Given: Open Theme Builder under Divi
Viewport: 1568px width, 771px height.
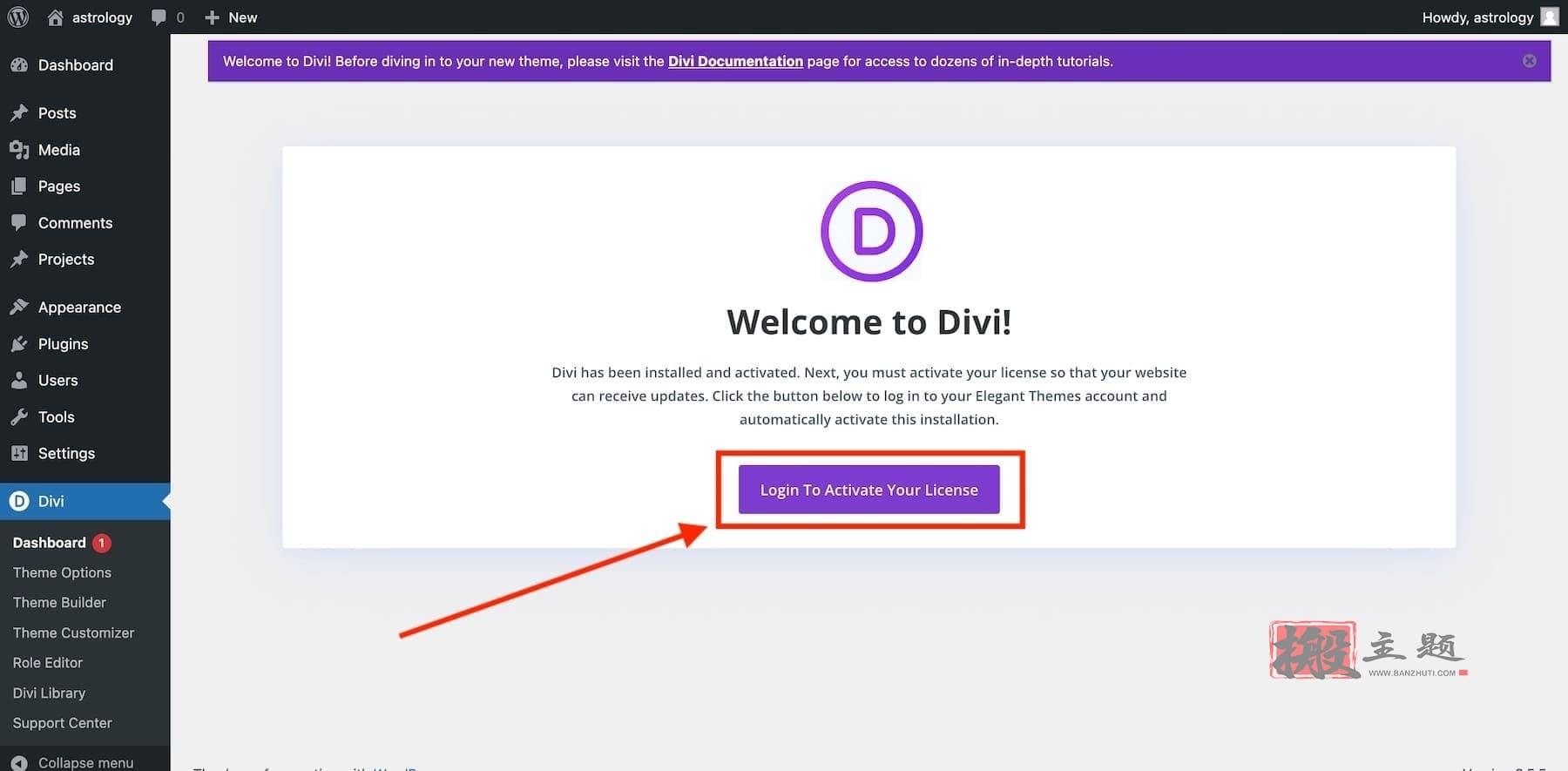Looking at the screenshot, I should click(x=59, y=602).
